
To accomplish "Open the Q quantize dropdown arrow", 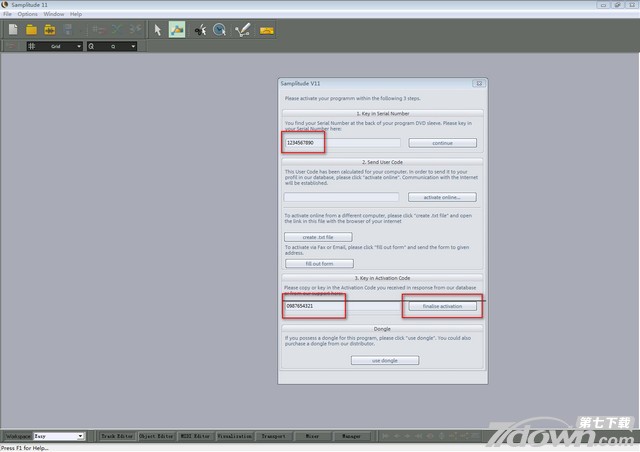I will pyautogui.click(x=133, y=46).
